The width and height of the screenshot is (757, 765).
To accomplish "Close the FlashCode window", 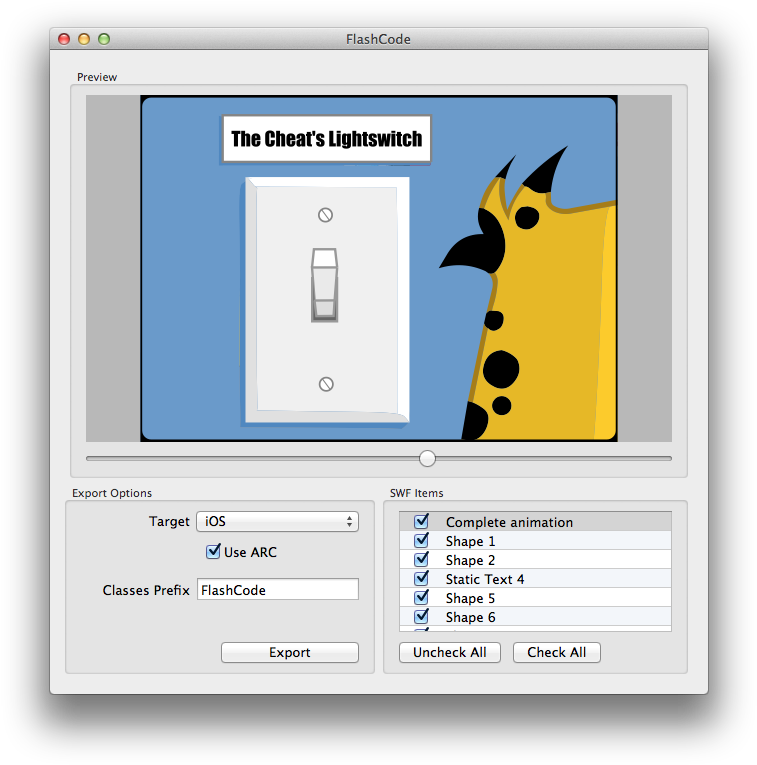I will click(x=64, y=39).
